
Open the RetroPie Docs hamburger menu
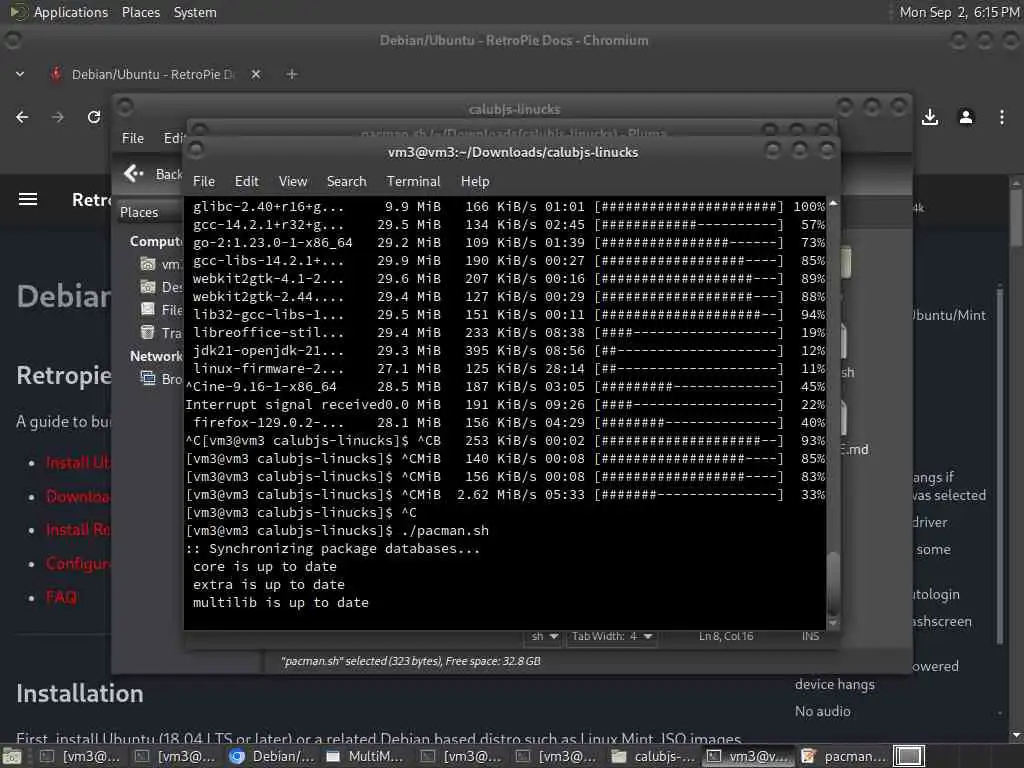click(x=27, y=199)
